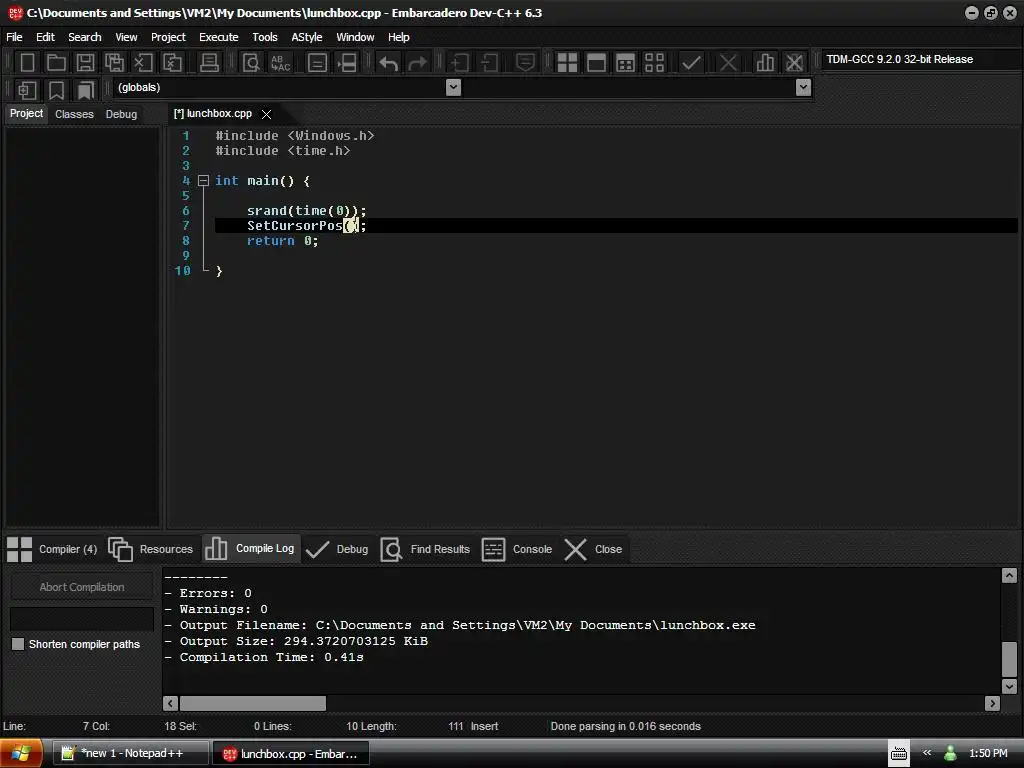Click the New file toolbar icon
Viewport: 1024px width, 768px height.
coord(27,63)
